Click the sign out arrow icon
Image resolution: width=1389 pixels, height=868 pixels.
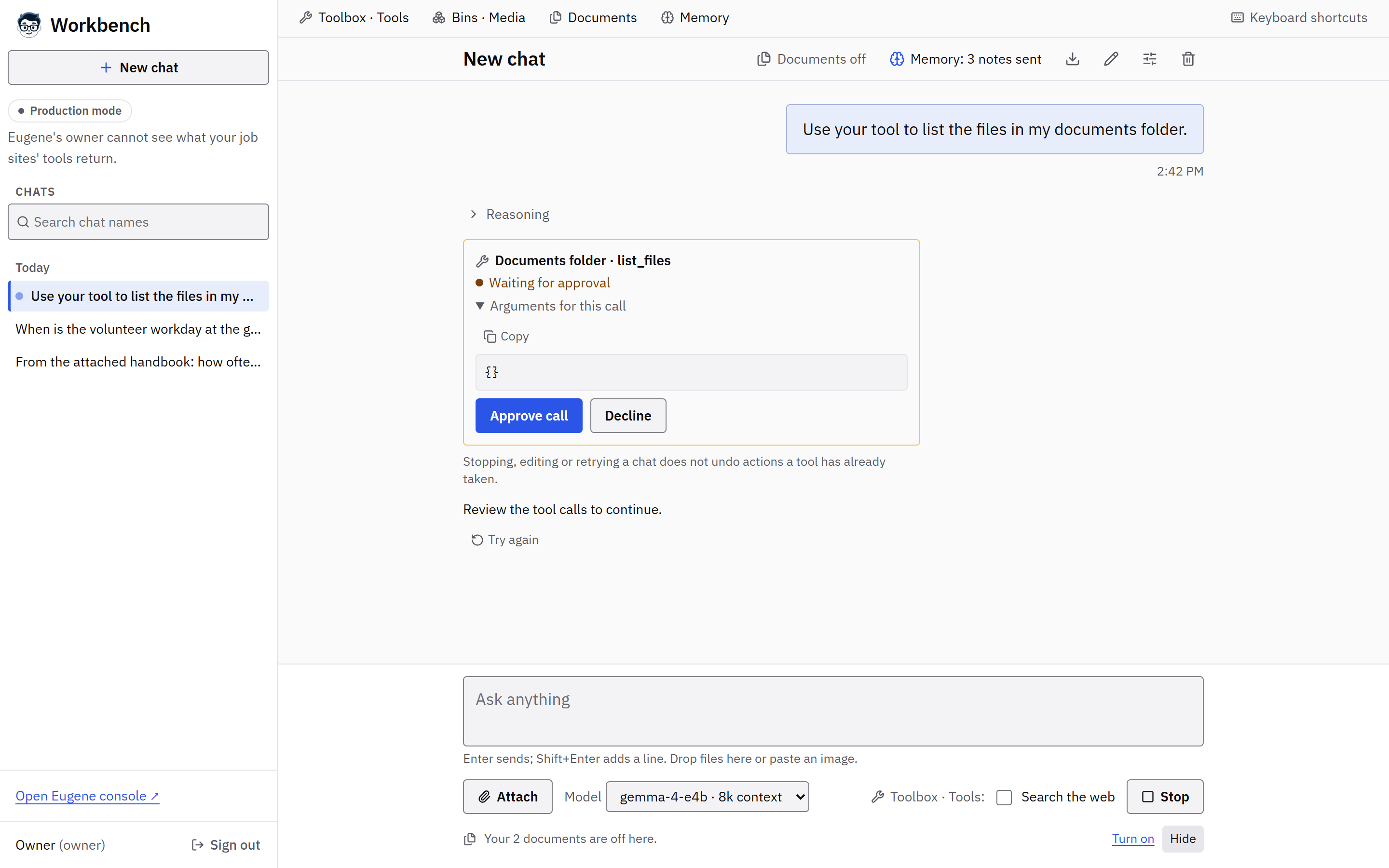click(x=197, y=845)
